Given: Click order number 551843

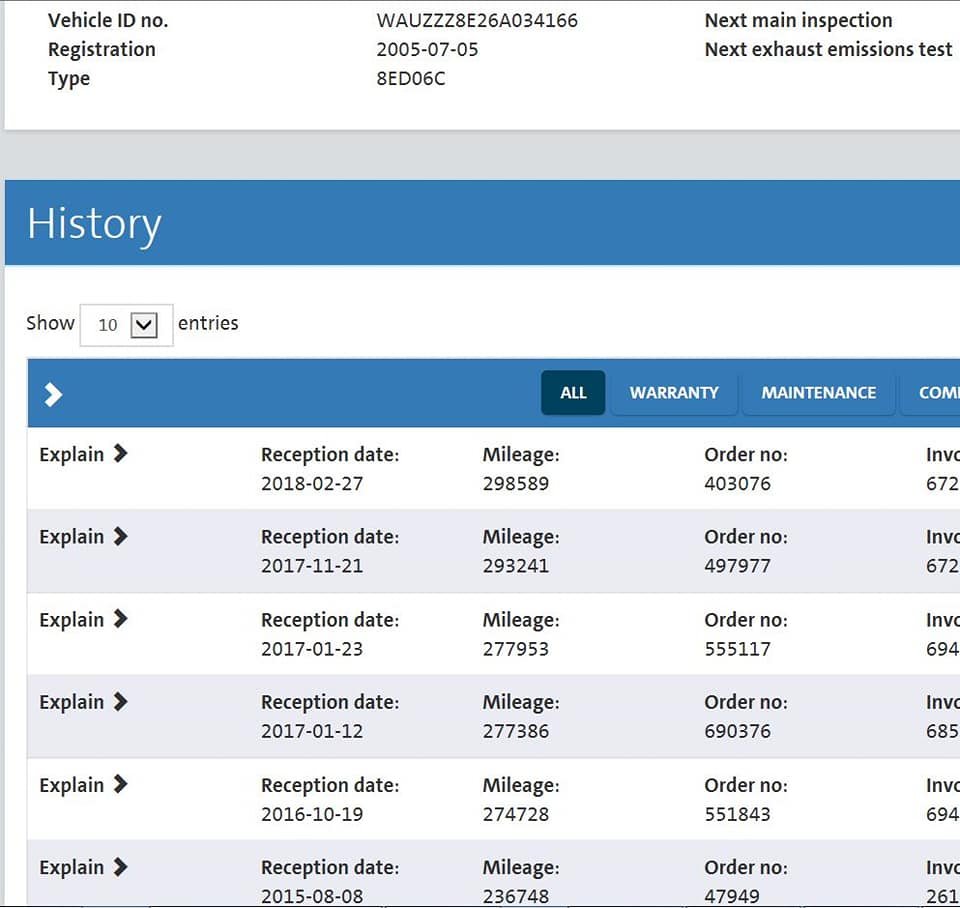Looking at the screenshot, I should [x=737, y=814].
